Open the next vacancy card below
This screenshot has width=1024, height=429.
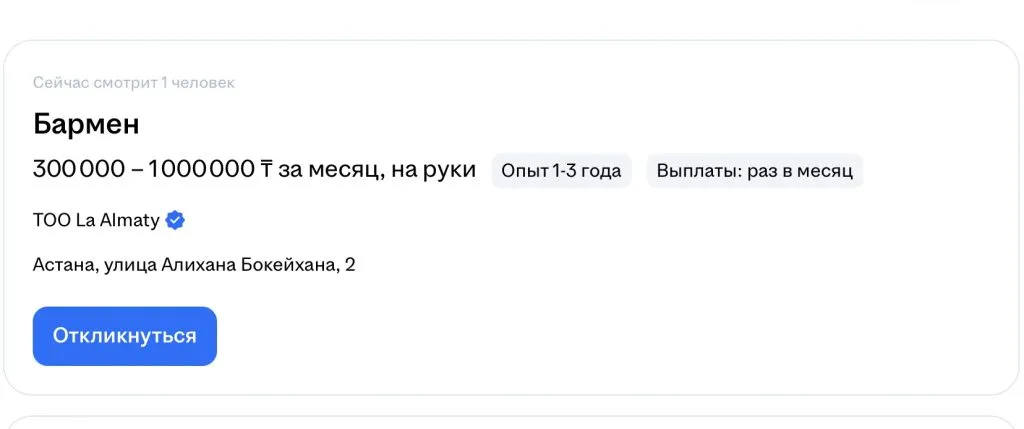(x=512, y=422)
